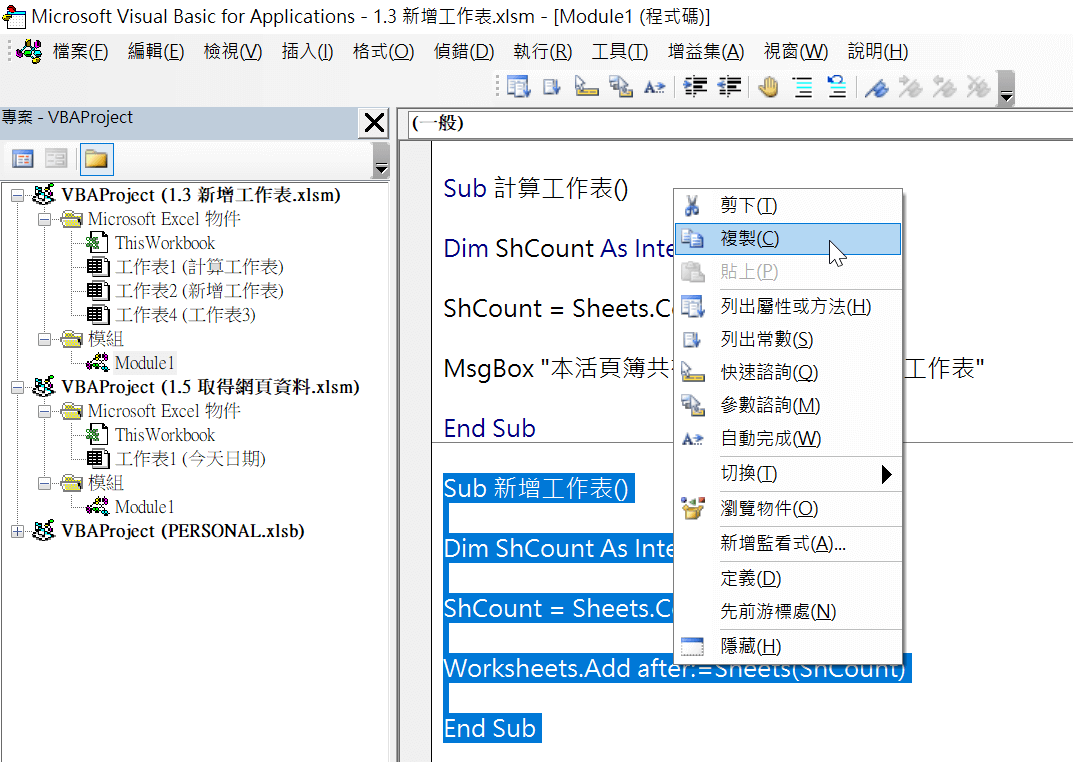Click the View Code icon in project panel
The width and height of the screenshot is (1073, 762).
(23, 159)
